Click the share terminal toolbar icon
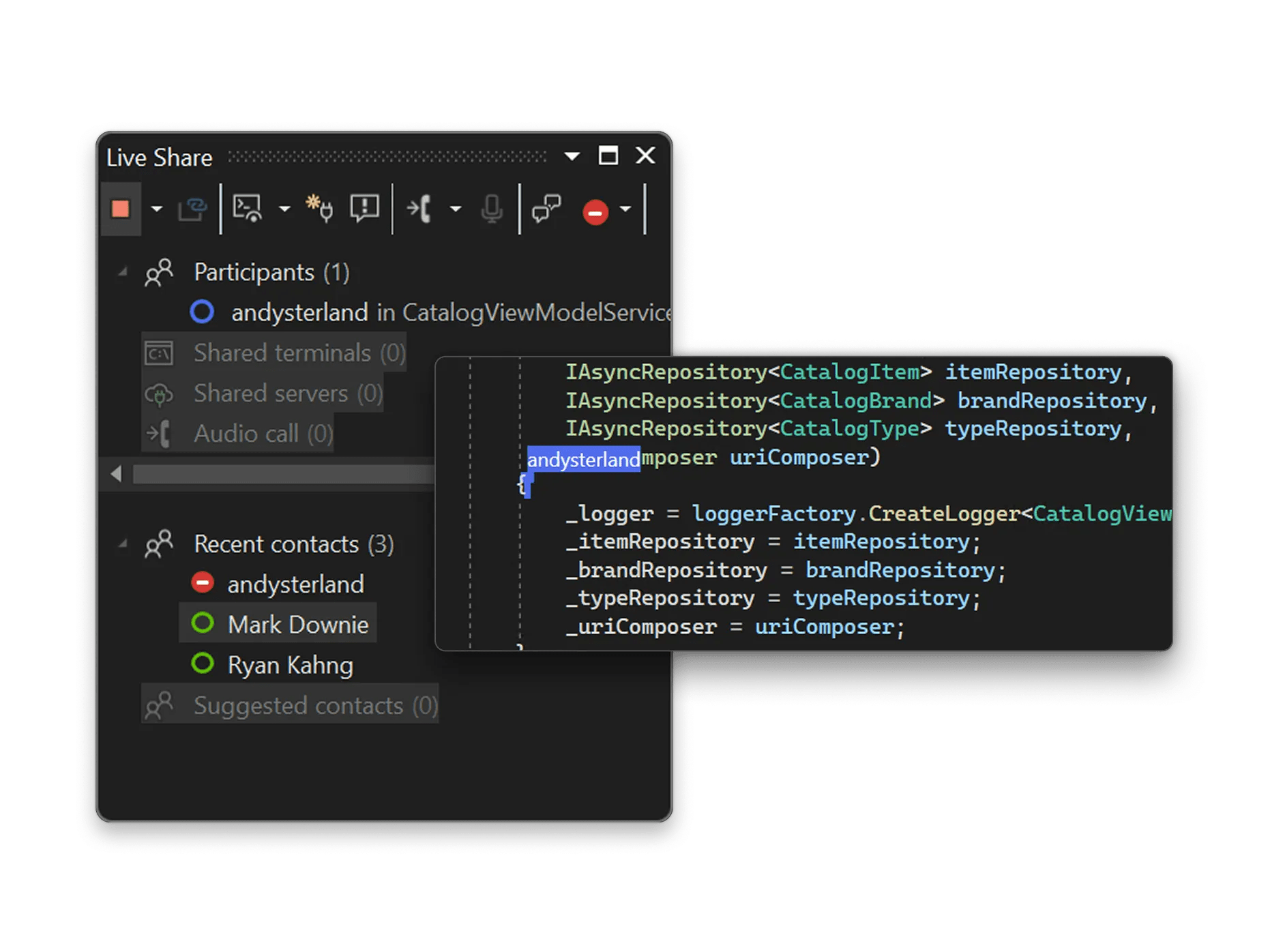The width and height of the screenshot is (1270, 952). [248, 209]
